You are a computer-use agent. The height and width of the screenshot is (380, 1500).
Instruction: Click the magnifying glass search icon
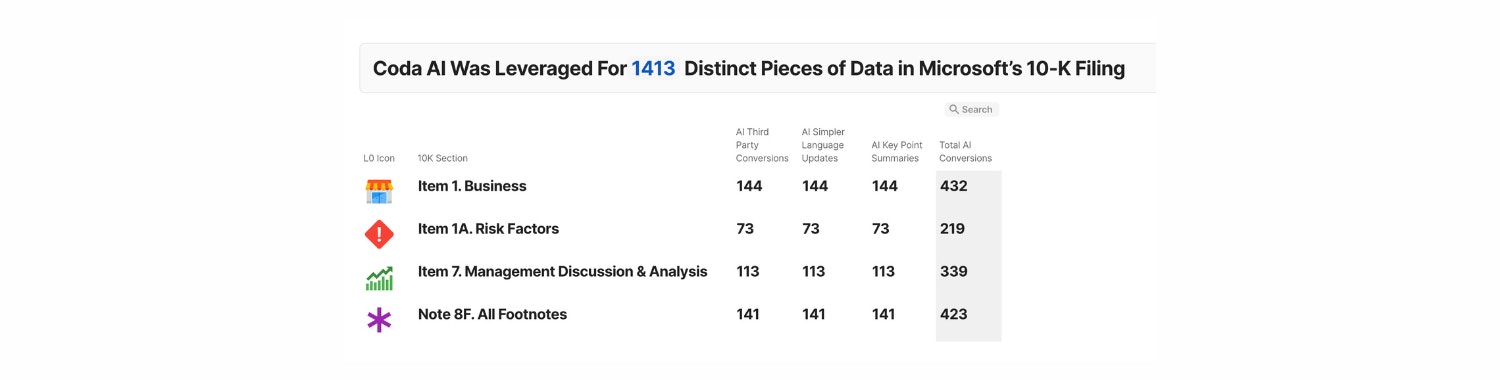coord(954,109)
